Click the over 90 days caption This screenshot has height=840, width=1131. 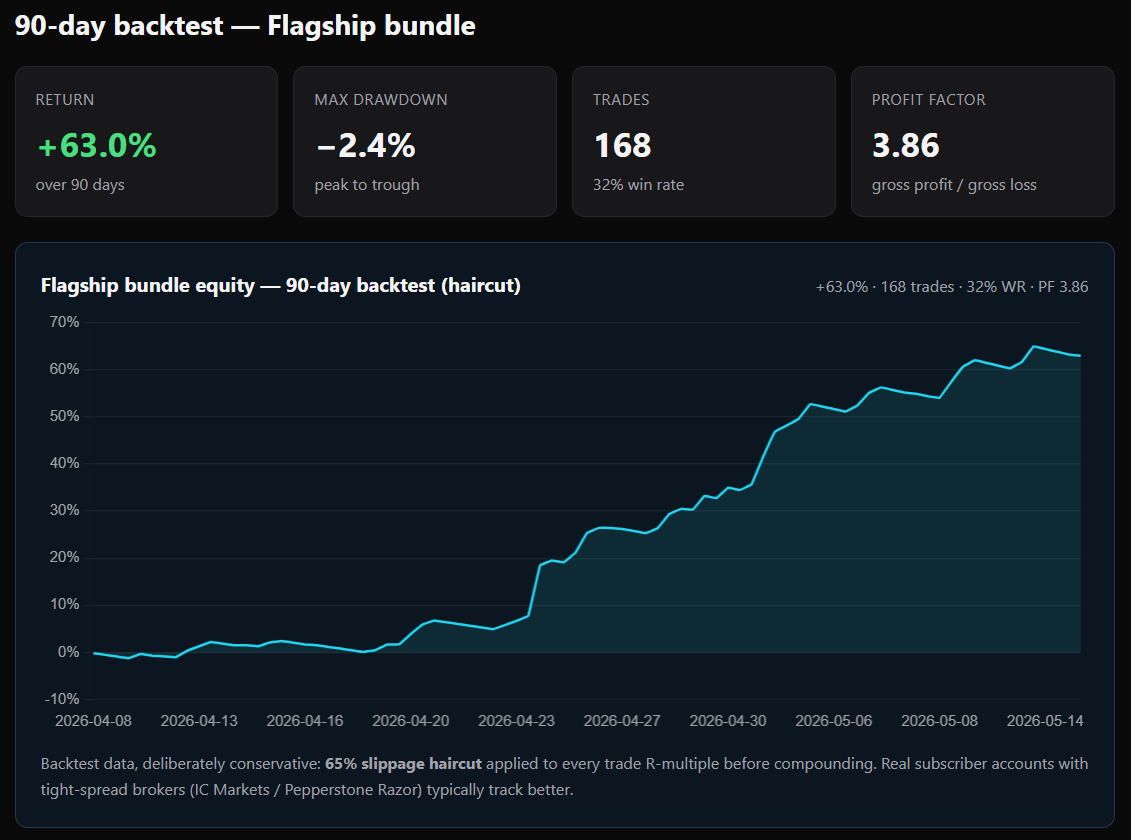pyautogui.click(x=80, y=185)
